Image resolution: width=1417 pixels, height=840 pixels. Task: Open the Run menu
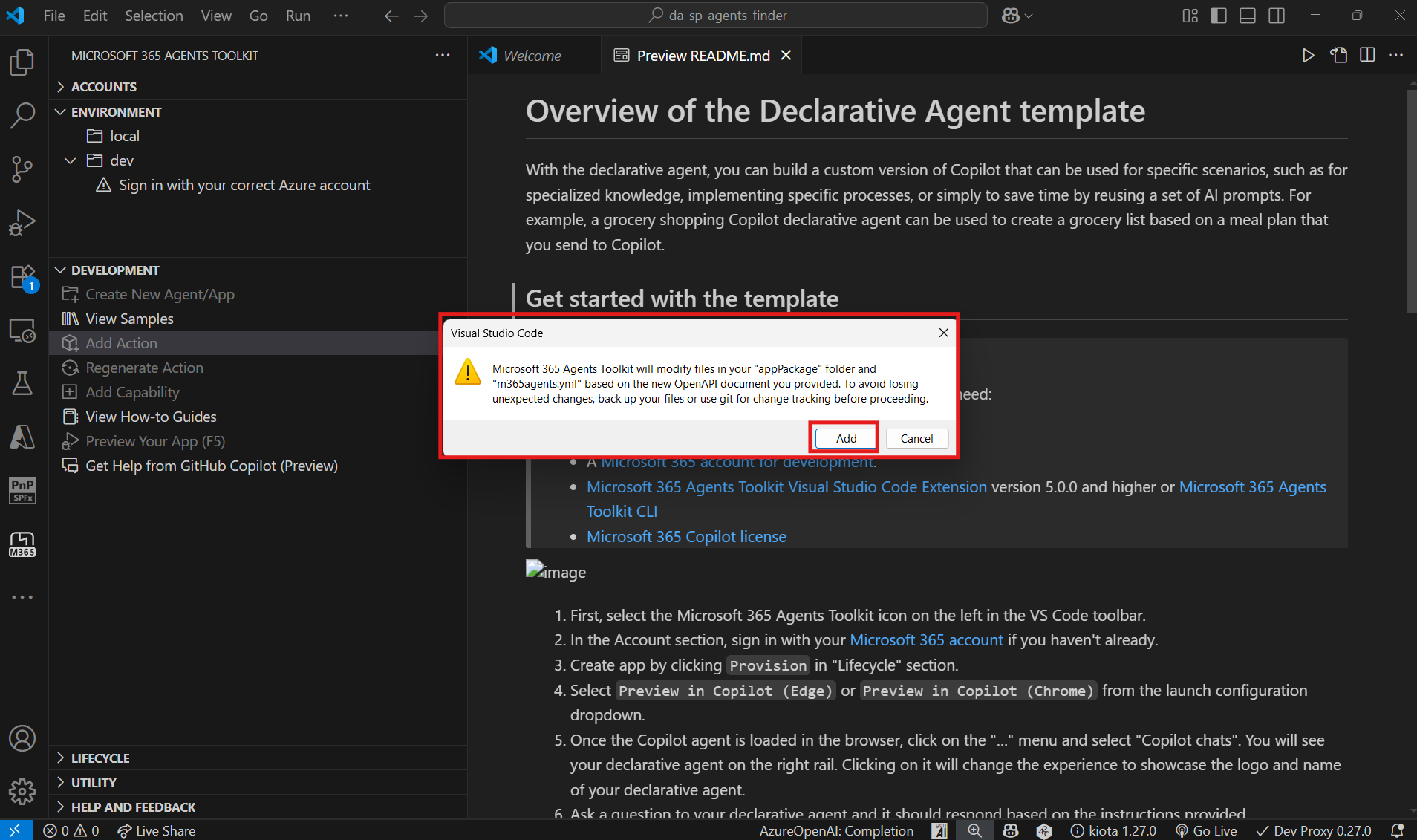(298, 16)
